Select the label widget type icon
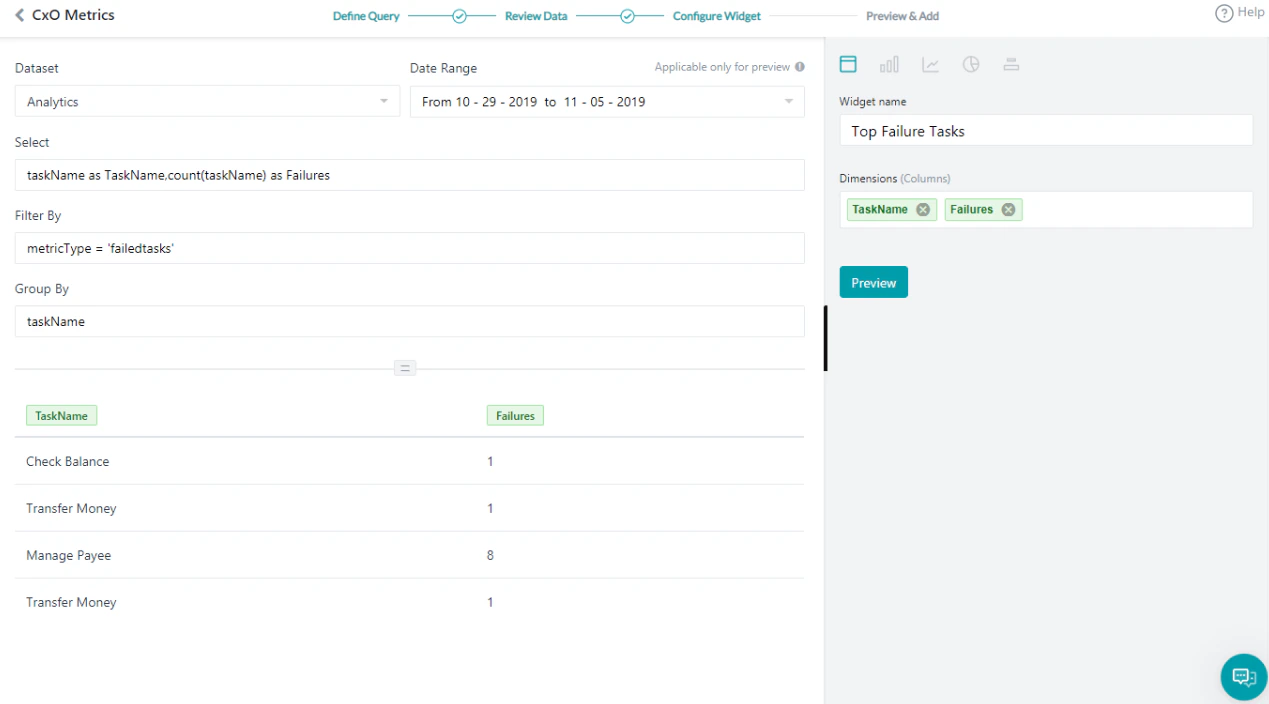The height and width of the screenshot is (704, 1269). point(1011,64)
